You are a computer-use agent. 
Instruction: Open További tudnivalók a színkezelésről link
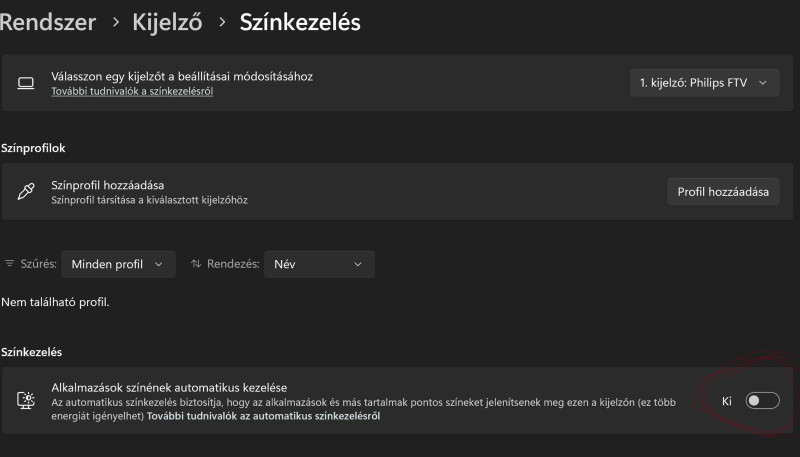pyautogui.click(x=132, y=91)
